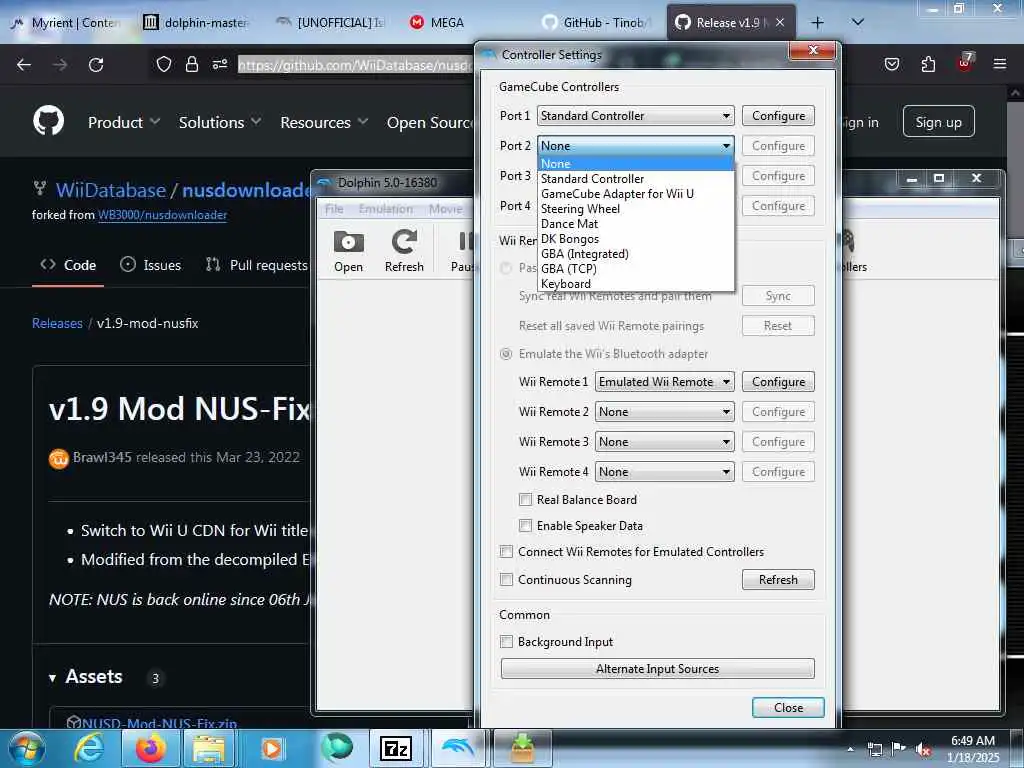1024x768 pixels.
Task: Click the GitHub Sign up button
Action: coord(938,121)
